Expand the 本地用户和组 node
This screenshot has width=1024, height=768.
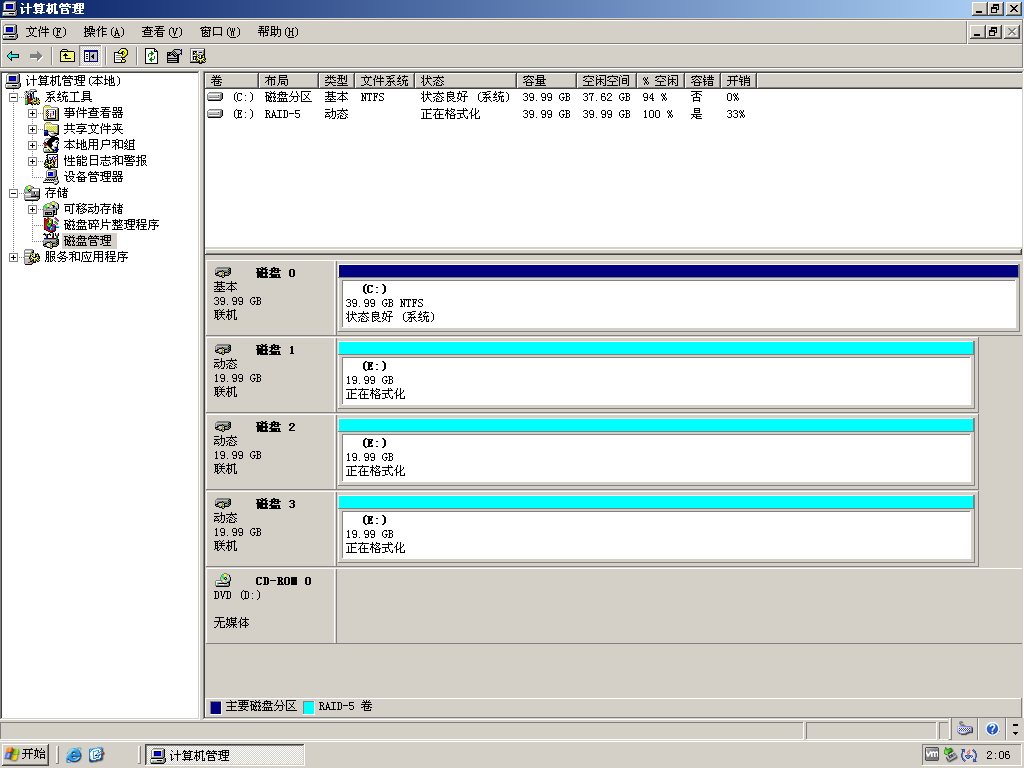pos(32,145)
